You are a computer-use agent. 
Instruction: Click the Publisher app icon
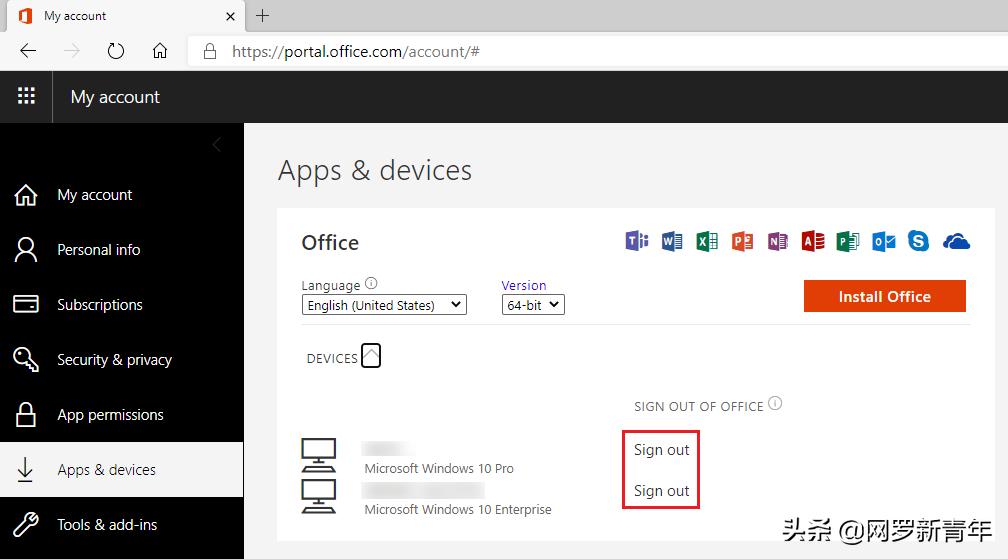pyautogui.click(x=848, y=241)
